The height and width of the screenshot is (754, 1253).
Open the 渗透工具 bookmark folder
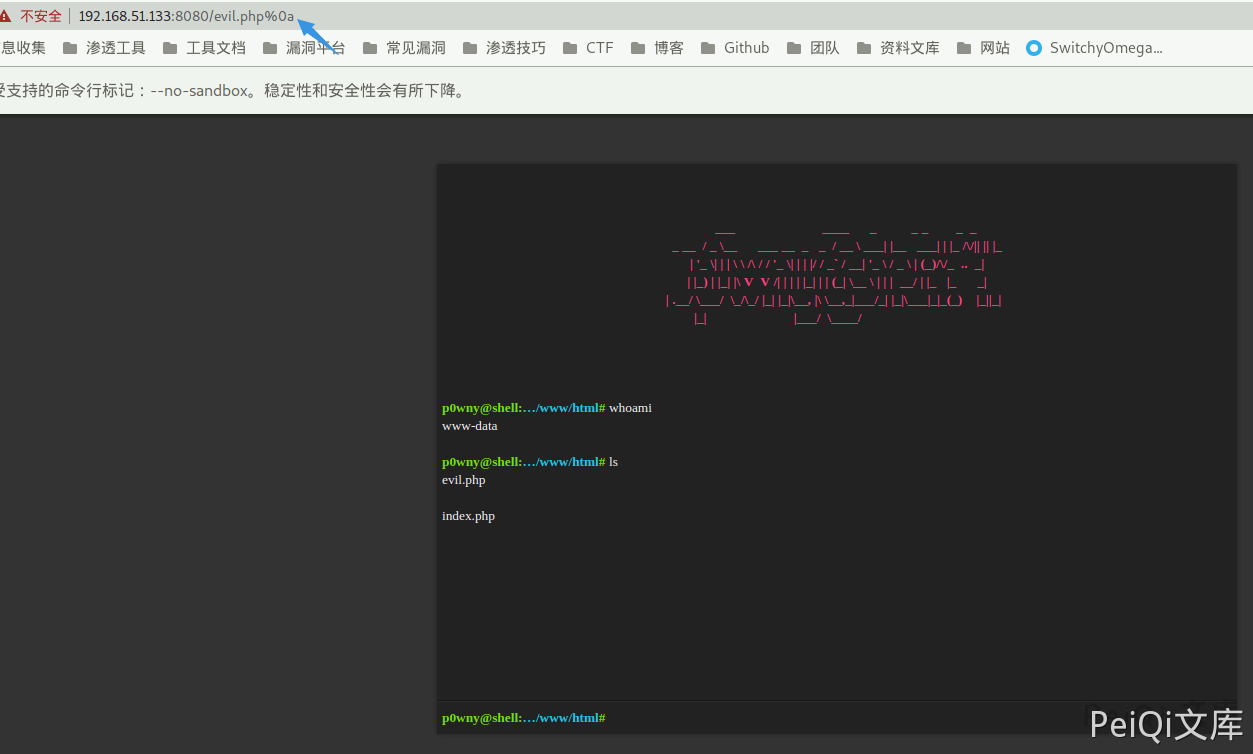(x=104, y=48)
